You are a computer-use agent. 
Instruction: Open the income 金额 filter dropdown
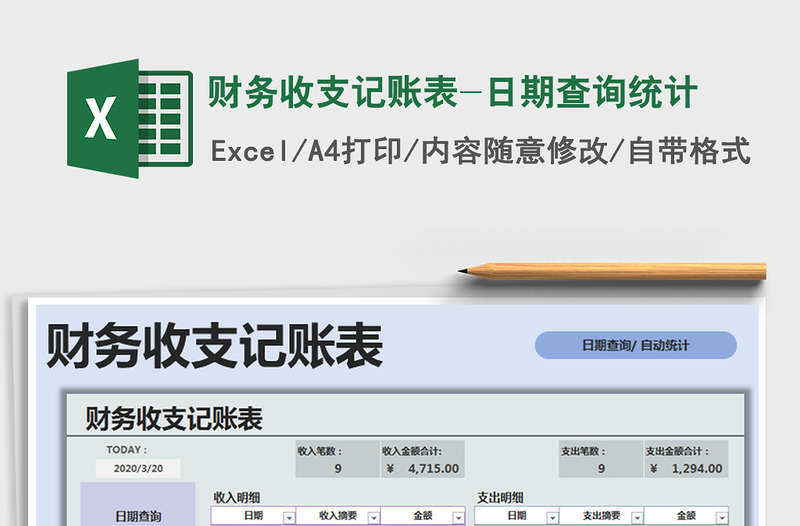click(x=458, y=517)
